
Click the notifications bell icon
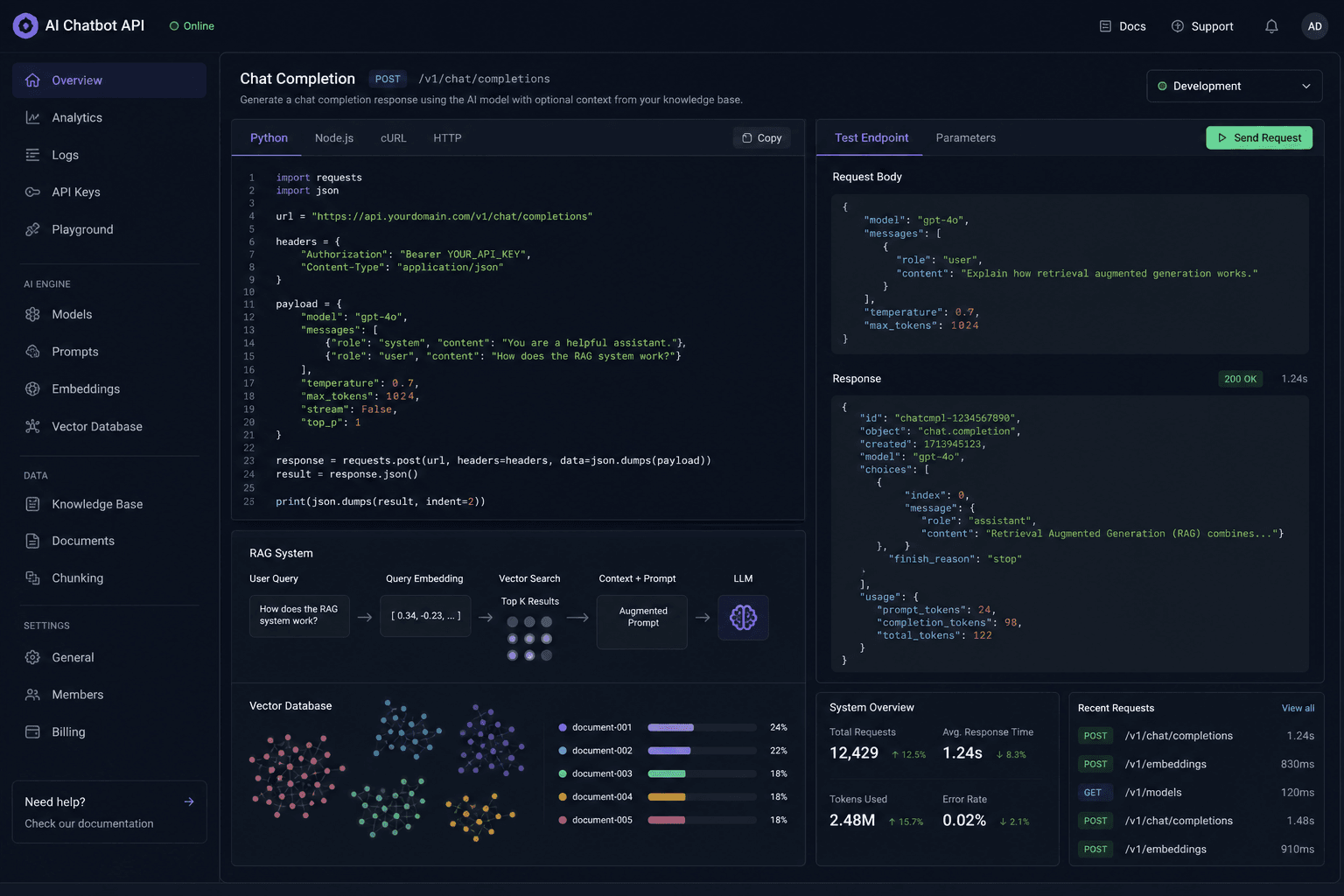[1271, 26]
